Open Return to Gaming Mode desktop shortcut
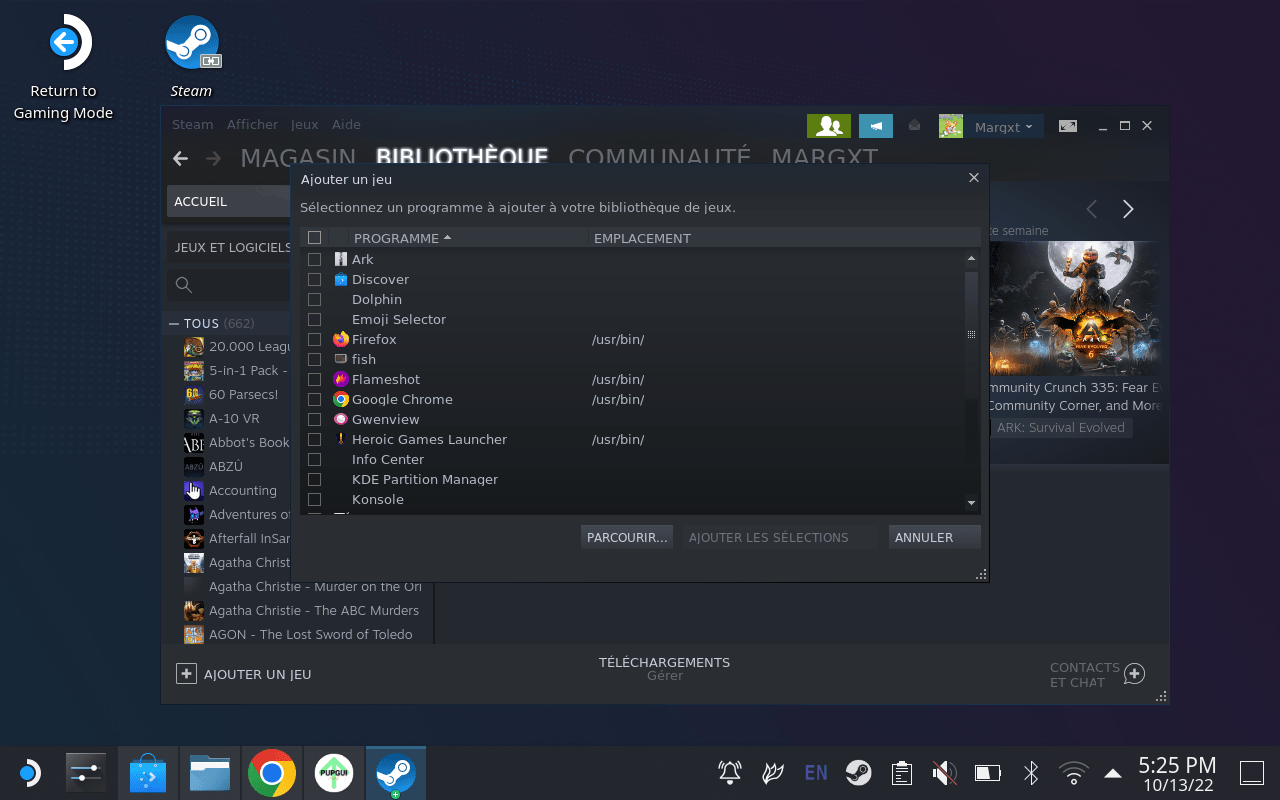Image resolution: width=1280 pixels, height=800 pixels. click(x=63, y=68)
